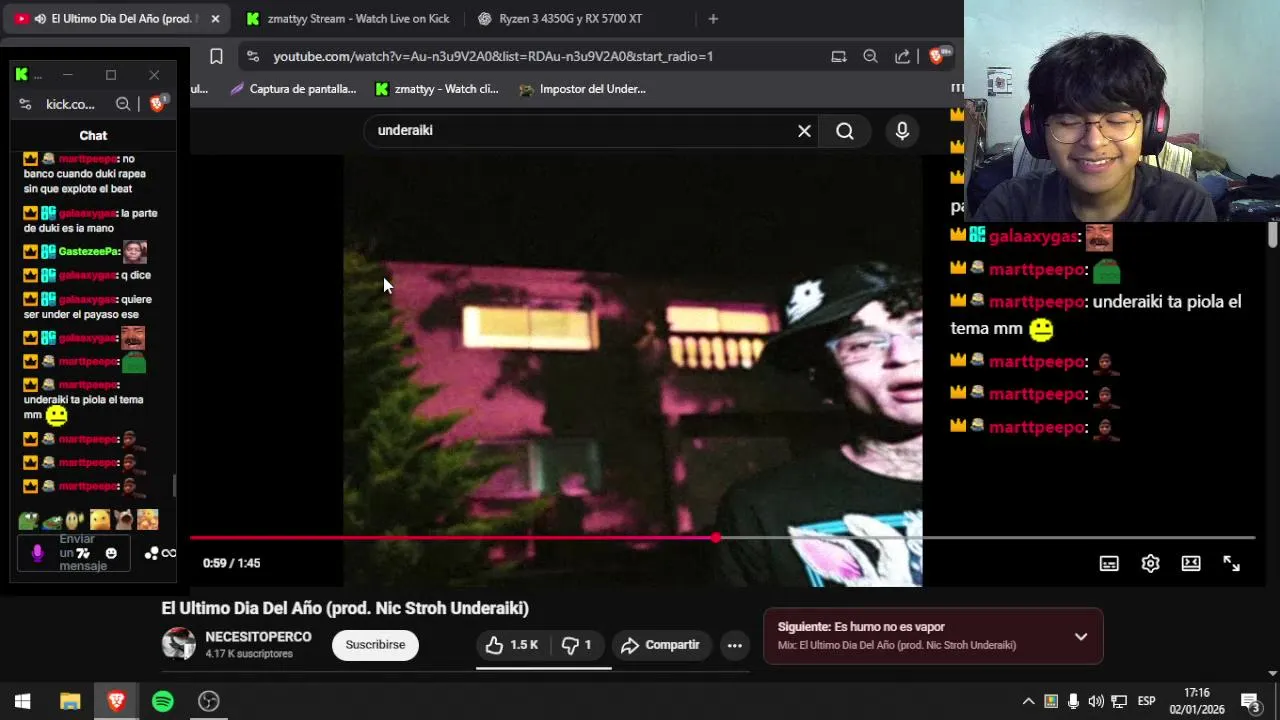Open Captura de pantalla bookmark
The height and width of the screenshot is (720, 1280).
click(x=293, y=89)
